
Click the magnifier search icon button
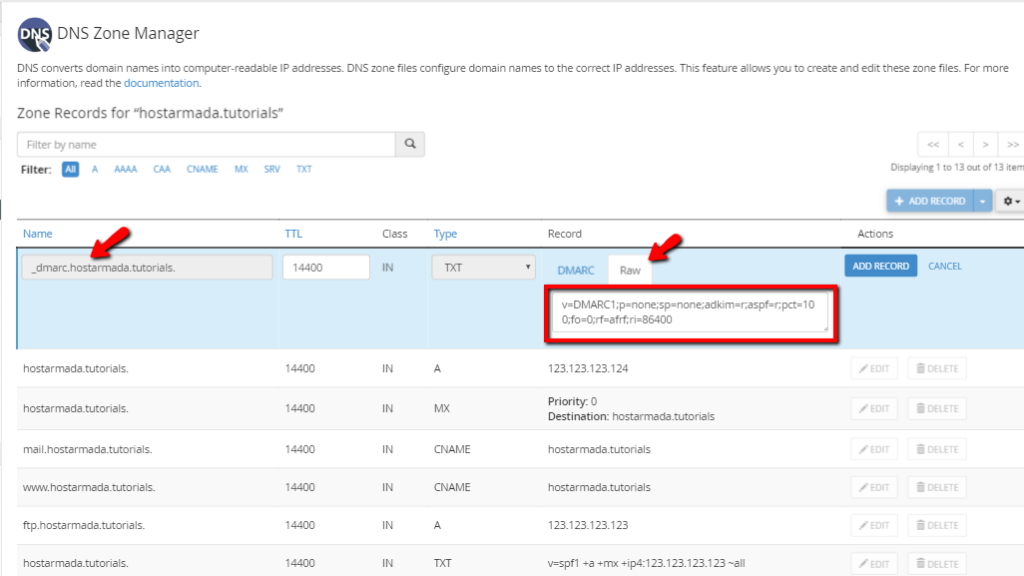410,144
